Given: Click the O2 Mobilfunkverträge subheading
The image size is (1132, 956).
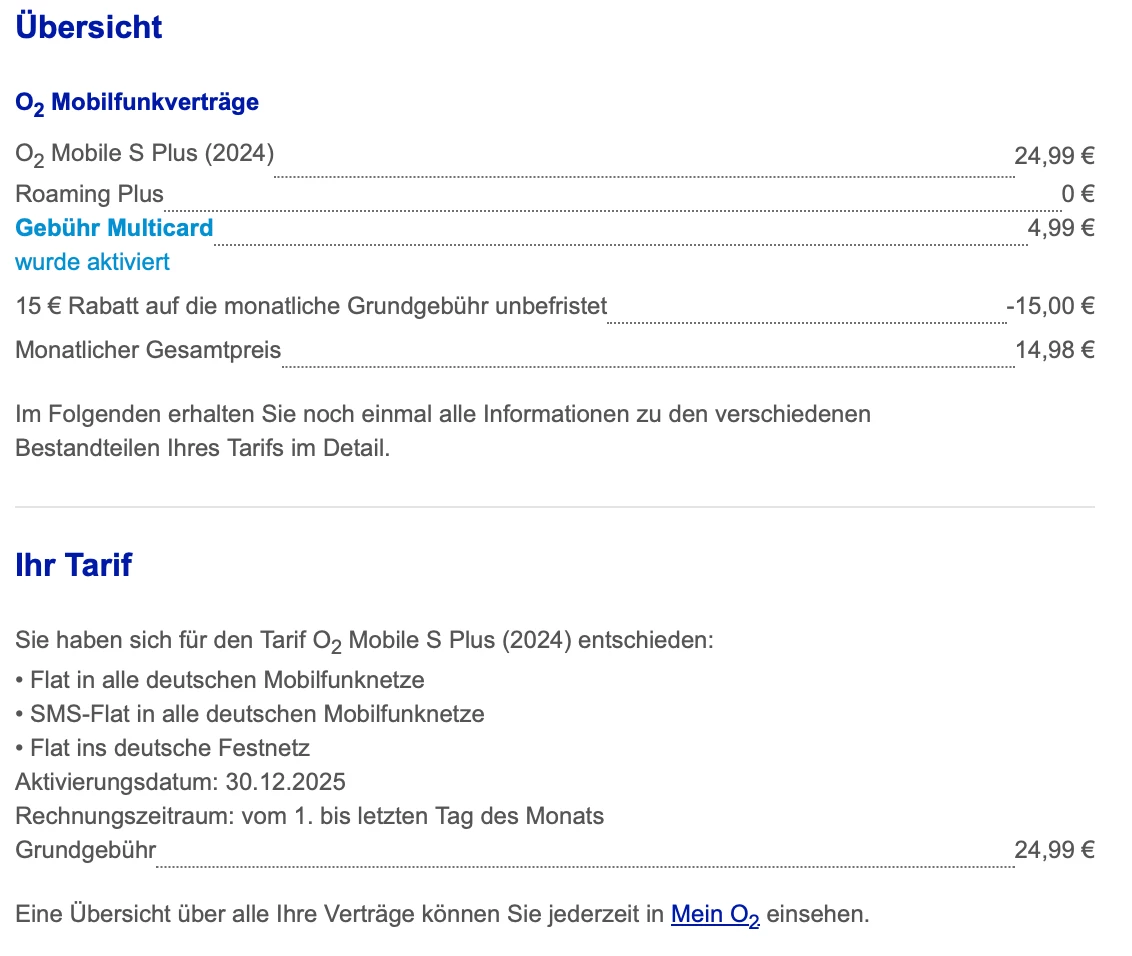Looking at the screenshot, I should coord(137,102).
